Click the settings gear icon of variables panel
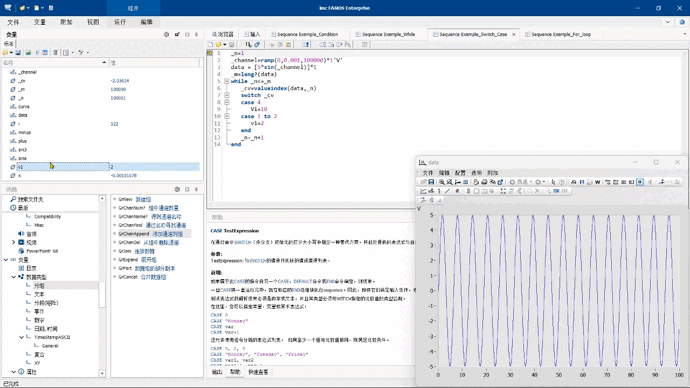 [166, 34]
